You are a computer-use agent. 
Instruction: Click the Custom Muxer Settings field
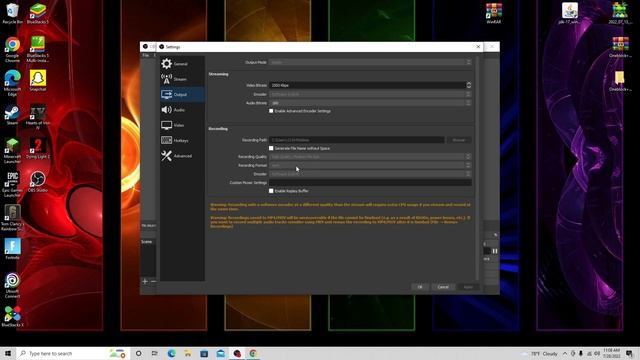(370, 182)
